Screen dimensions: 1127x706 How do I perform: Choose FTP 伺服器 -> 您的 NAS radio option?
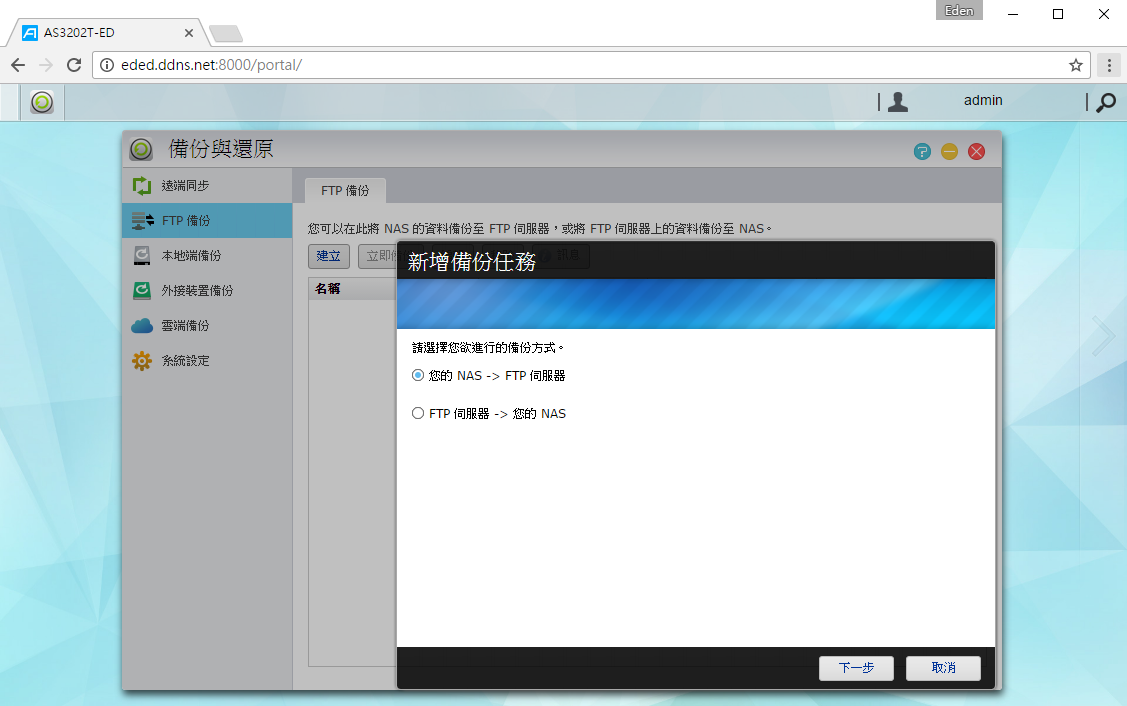[418, 413]
